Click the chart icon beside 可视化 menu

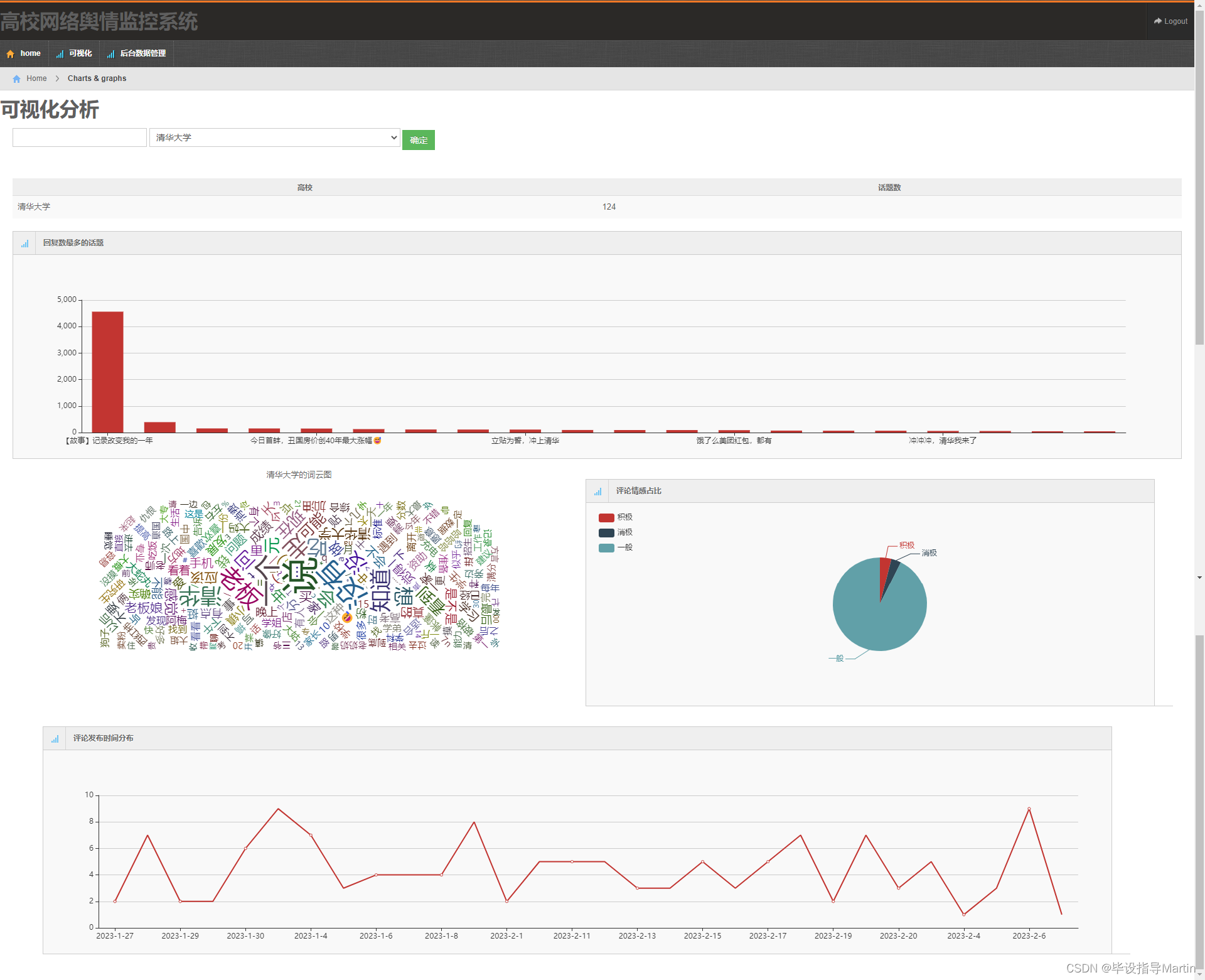[x=60, y=54]
